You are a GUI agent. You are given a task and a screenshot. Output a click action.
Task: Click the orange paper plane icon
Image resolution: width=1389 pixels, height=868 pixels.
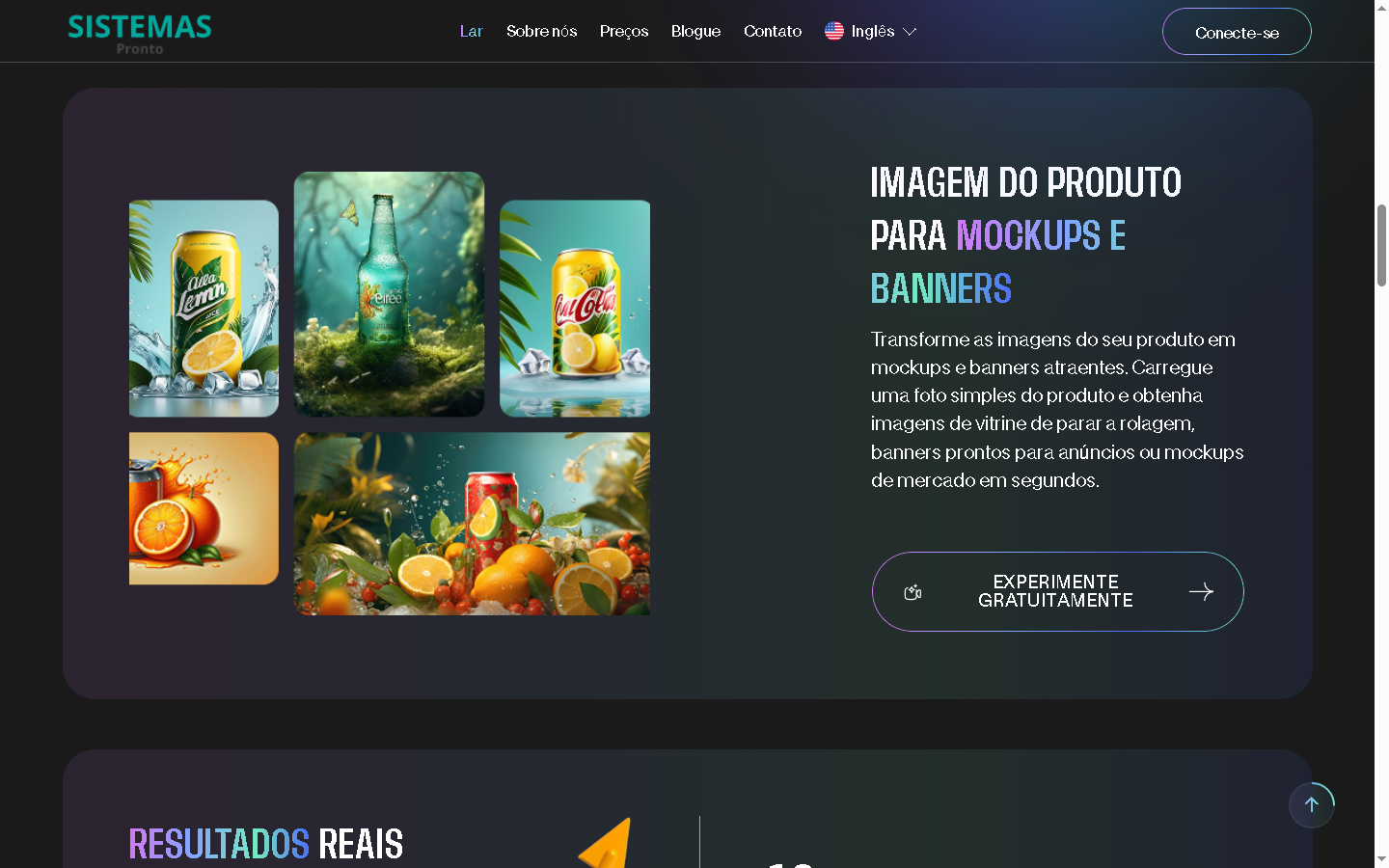click(x=608, y=842)
